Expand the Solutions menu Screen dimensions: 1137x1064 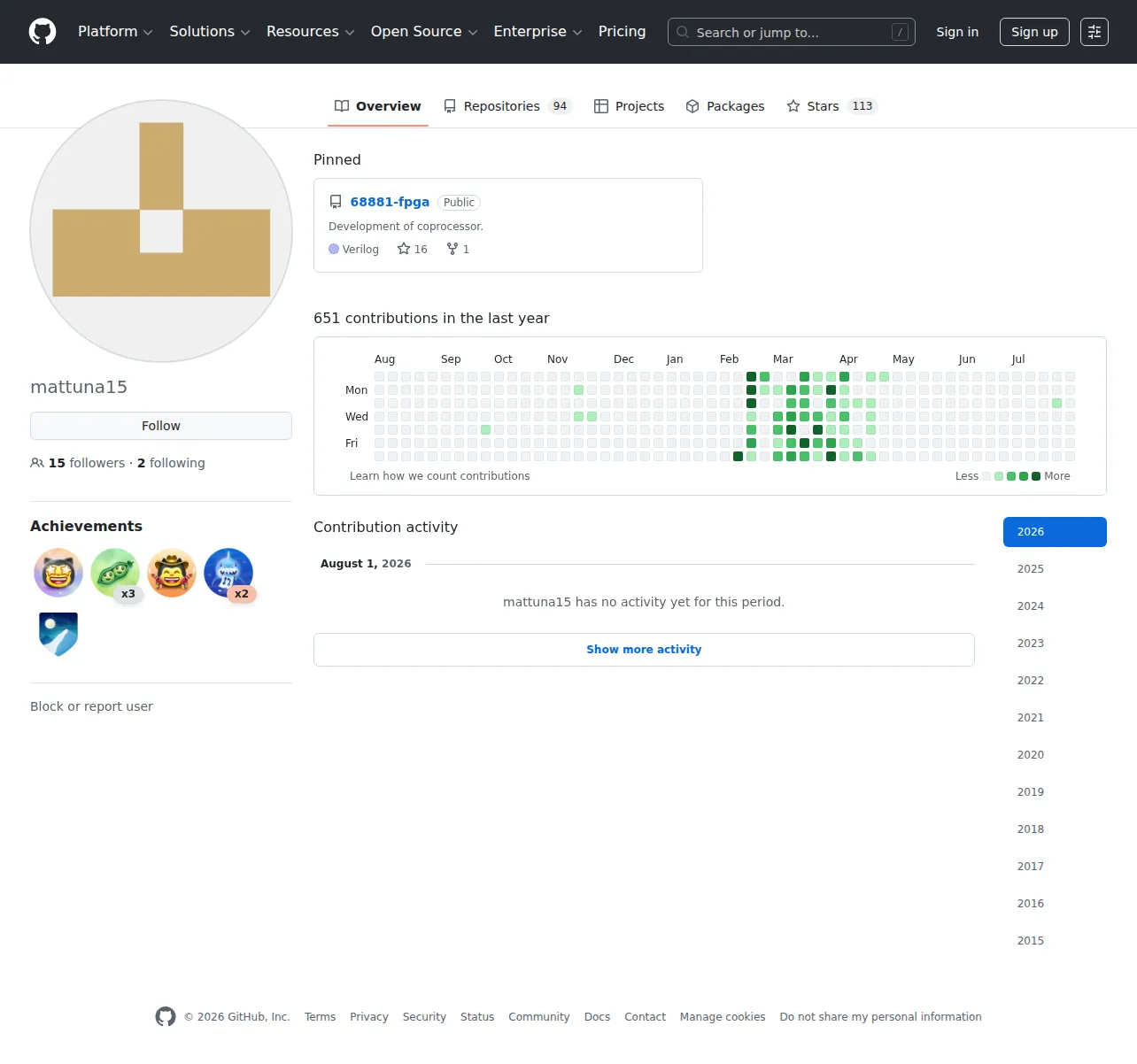(210, 32)
